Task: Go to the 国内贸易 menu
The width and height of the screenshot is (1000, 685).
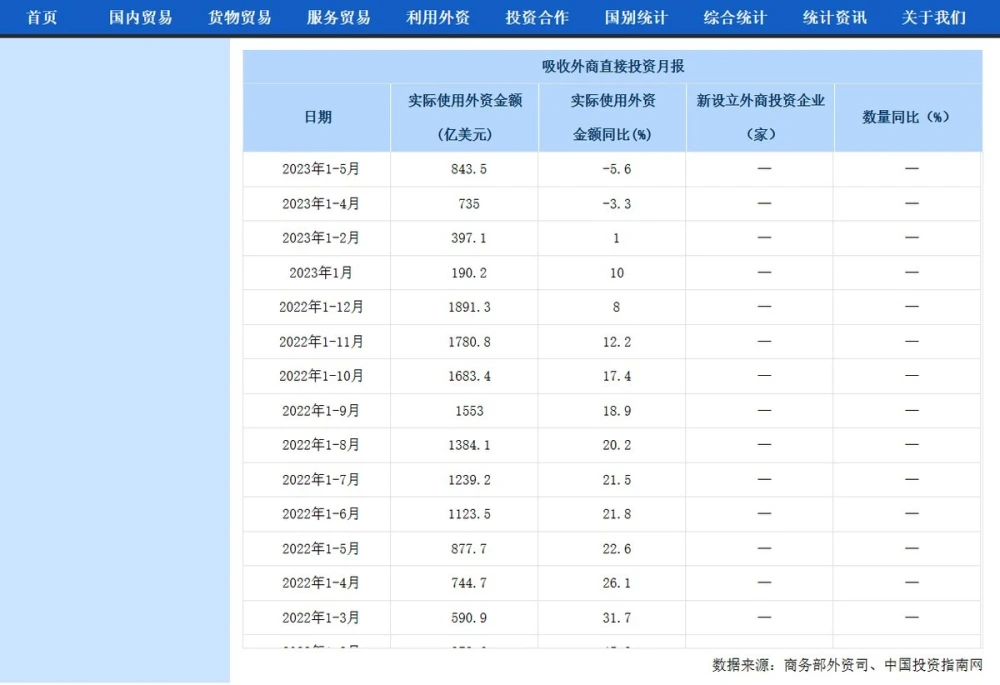Action: click(x=140, y=18)
